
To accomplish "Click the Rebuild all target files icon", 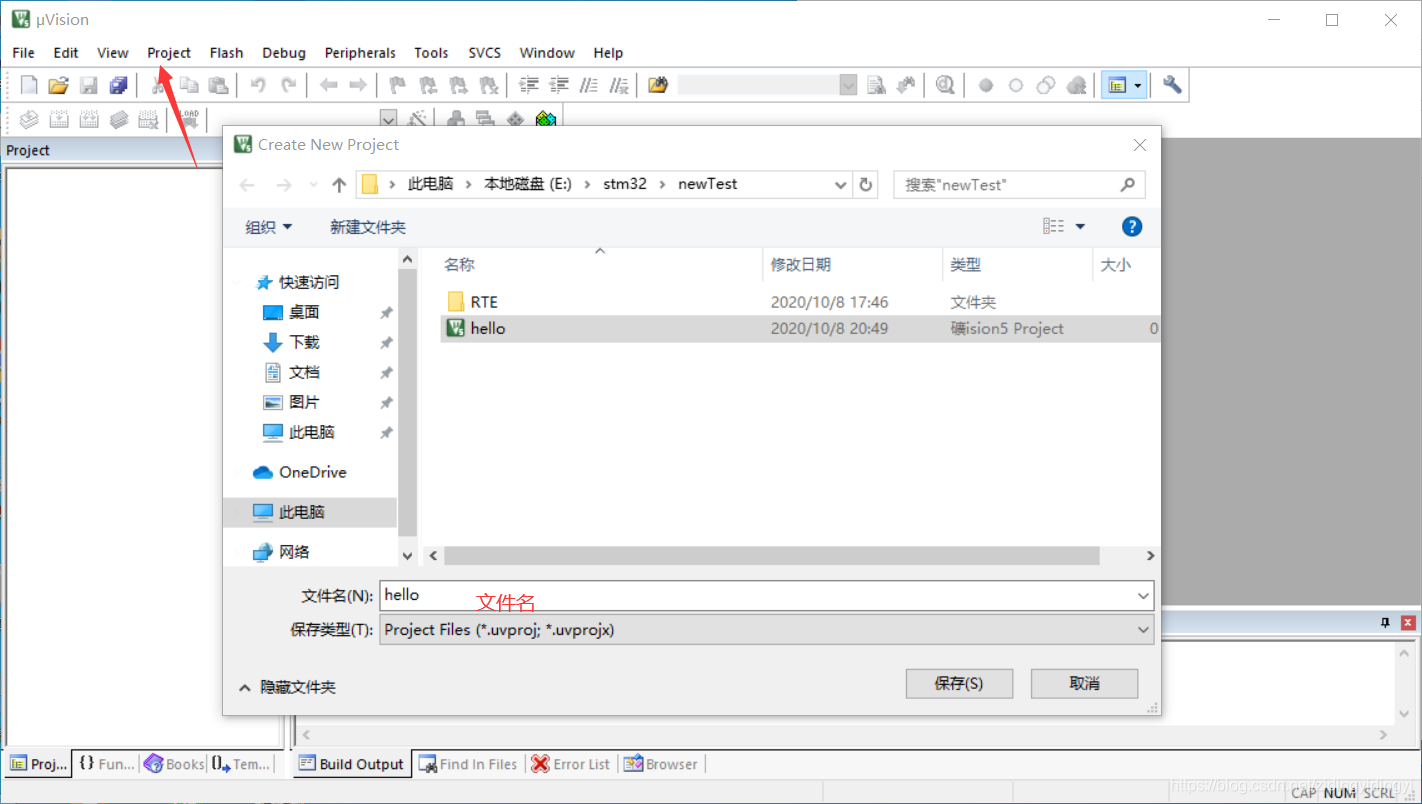I will point(89,119).
